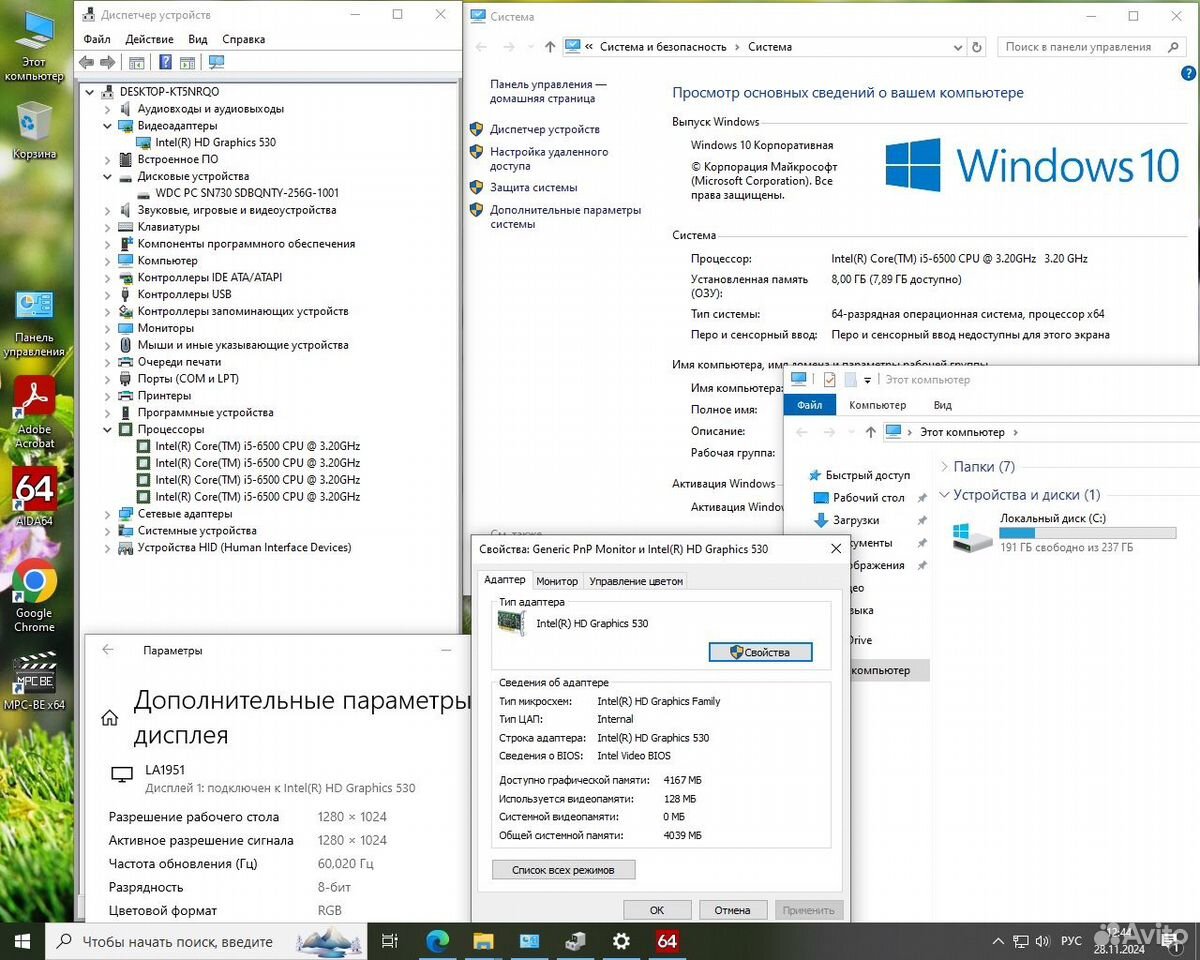The image size is (1200, 960).
Task: Open the address bar history dropdown in Система
Action: click(x=958, y=47)
